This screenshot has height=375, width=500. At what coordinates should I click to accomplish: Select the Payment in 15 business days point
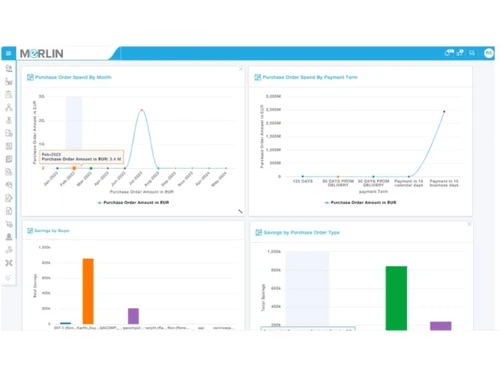pos(444,112)
